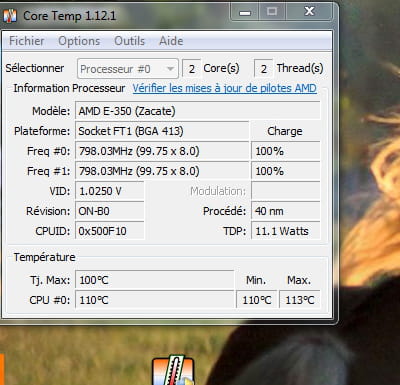The height and width of the screenshot is (385, 400).
Task: Click the Vérifier les mises à jour AMD link
Action: coord(224,88)
